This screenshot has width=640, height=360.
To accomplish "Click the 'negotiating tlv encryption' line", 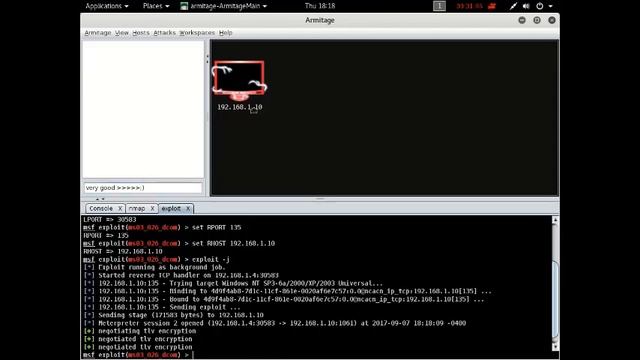I will [140, 331].
